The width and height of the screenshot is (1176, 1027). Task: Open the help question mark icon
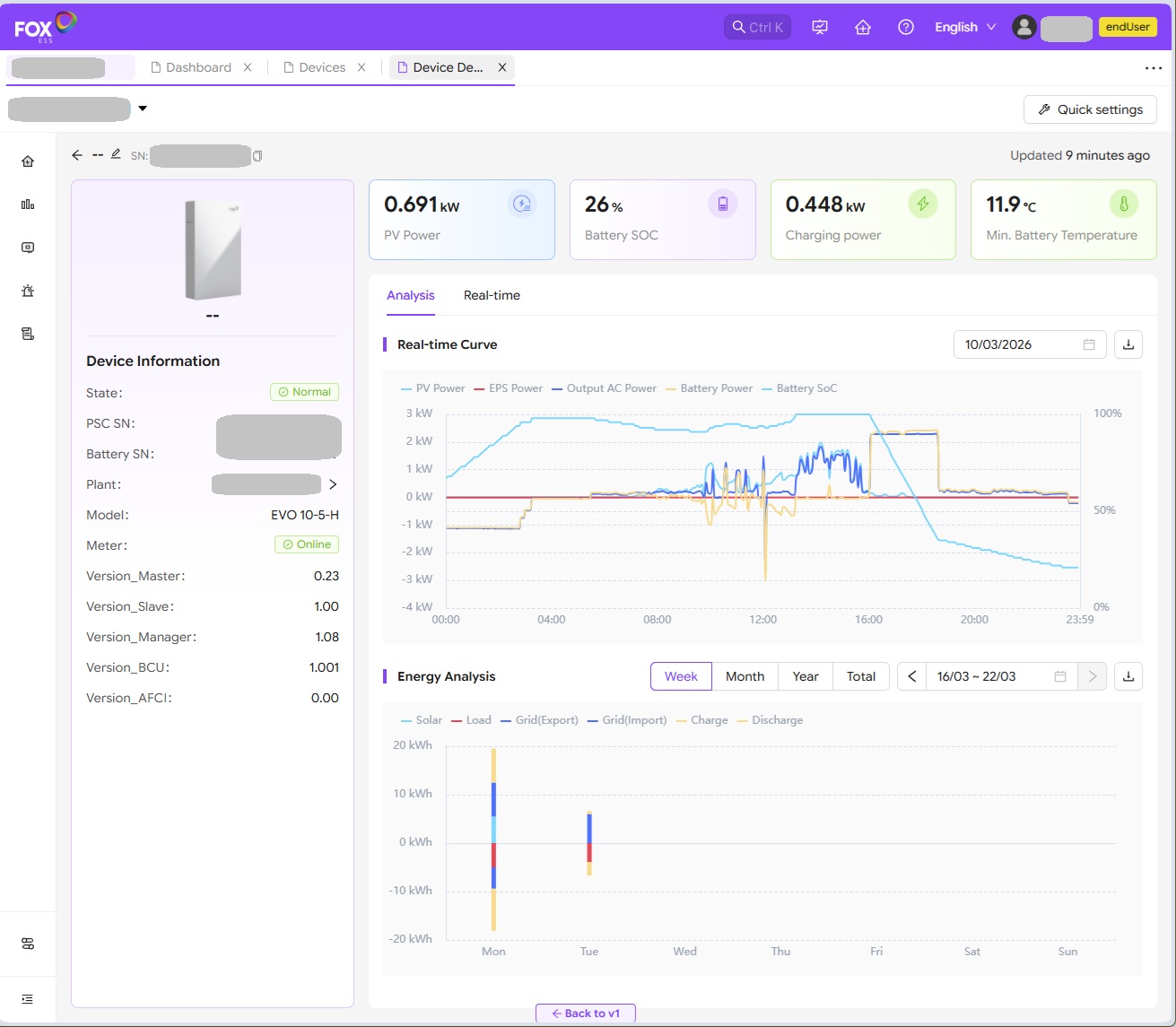tap(906, 27)
